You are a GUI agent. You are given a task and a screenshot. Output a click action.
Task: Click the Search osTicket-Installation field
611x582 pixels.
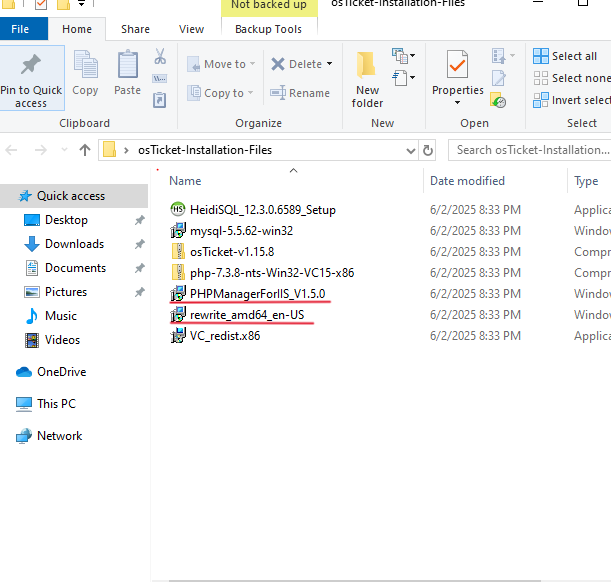click(x=532, y=150)
